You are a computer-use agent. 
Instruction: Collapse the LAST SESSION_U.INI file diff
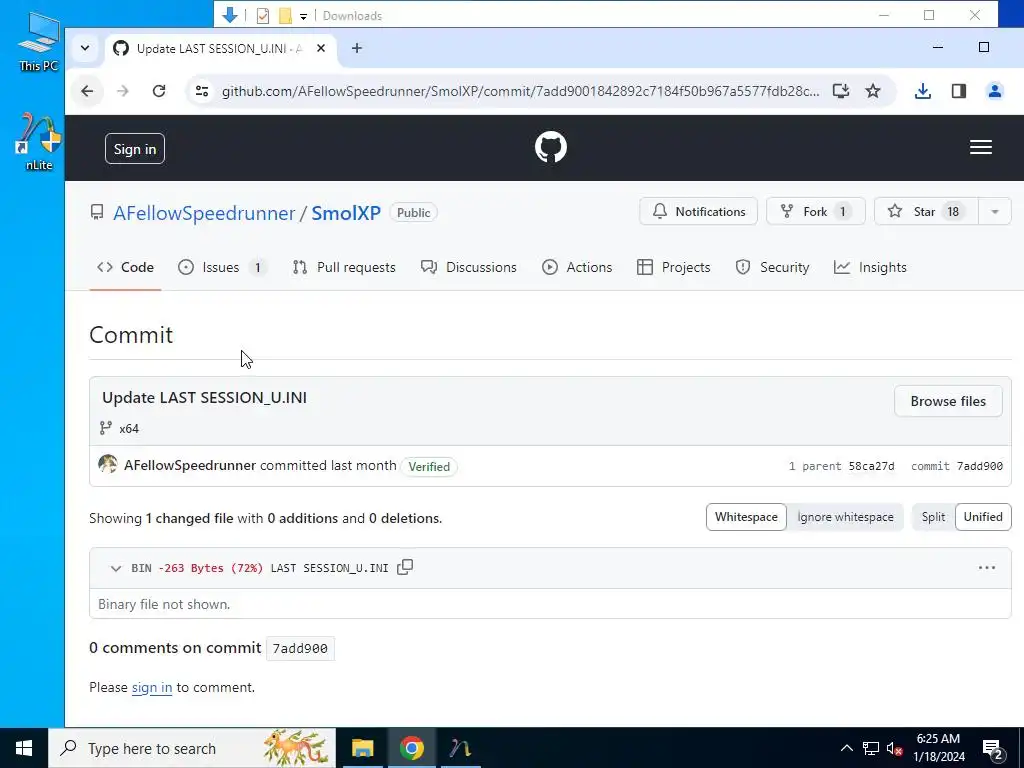[116, 568]
